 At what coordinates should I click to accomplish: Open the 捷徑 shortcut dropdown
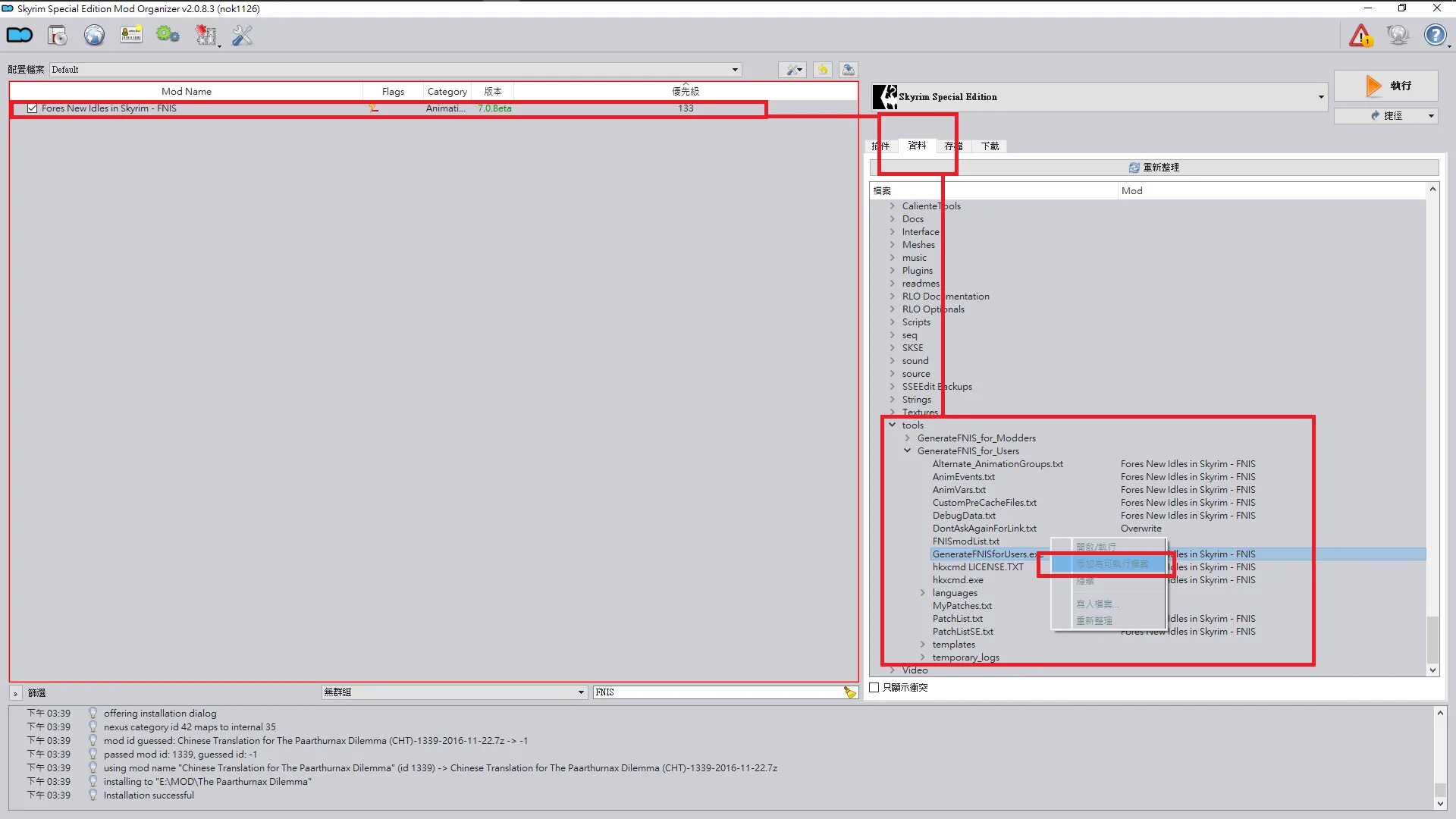(x=1385, y=116)
